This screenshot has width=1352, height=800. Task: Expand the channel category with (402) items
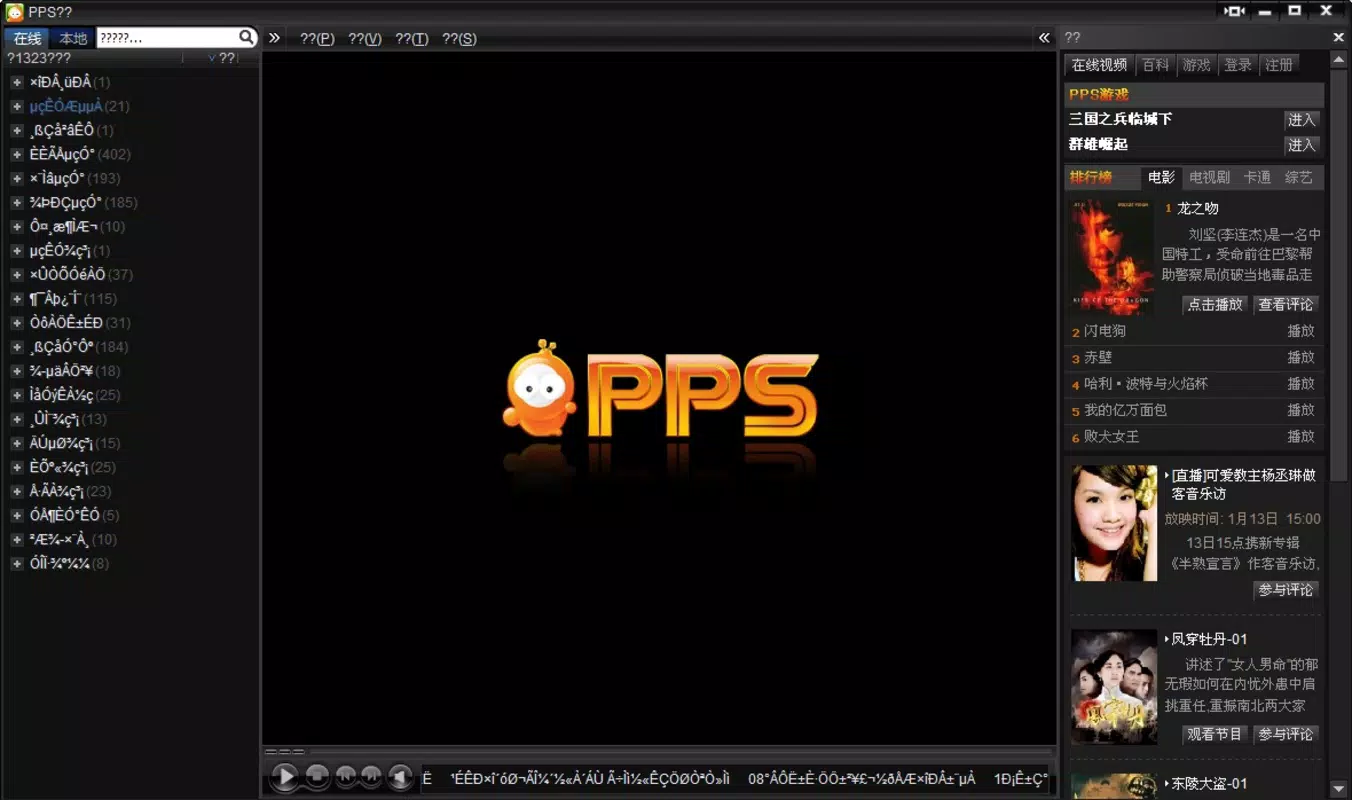click(x=17, y=154)
